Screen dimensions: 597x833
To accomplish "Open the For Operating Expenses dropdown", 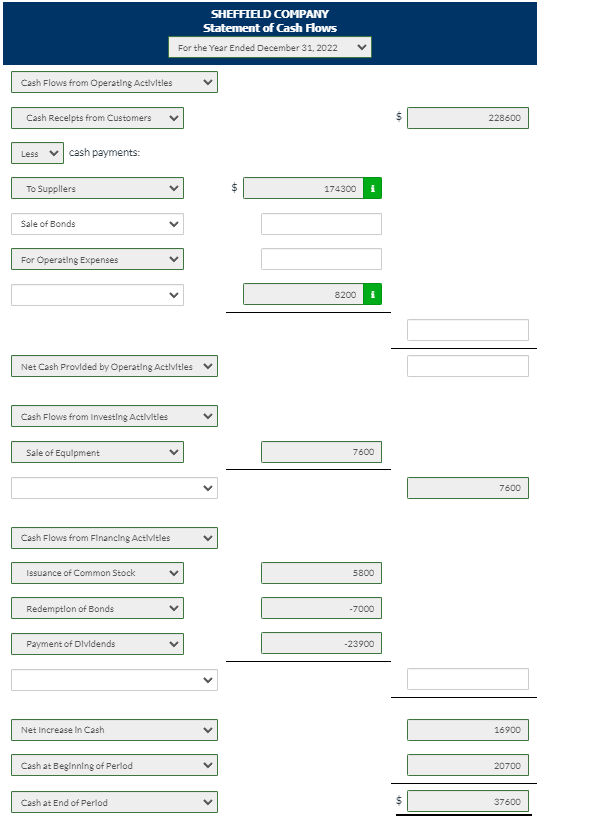I will click(99, 258).
